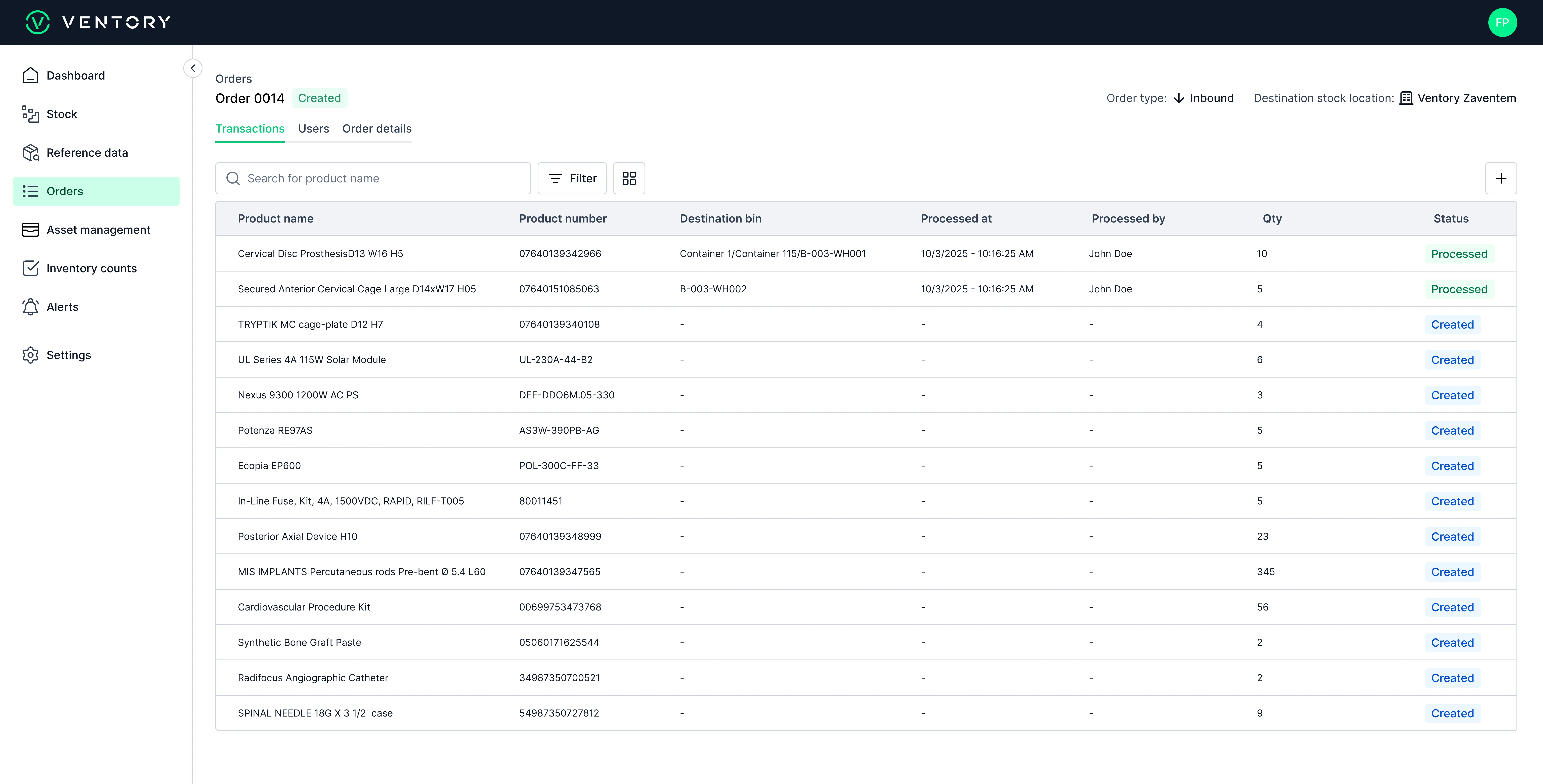Click the Alerts bell icon
The height and width of the screenshot is (784, 1543).
click(31, 307)
